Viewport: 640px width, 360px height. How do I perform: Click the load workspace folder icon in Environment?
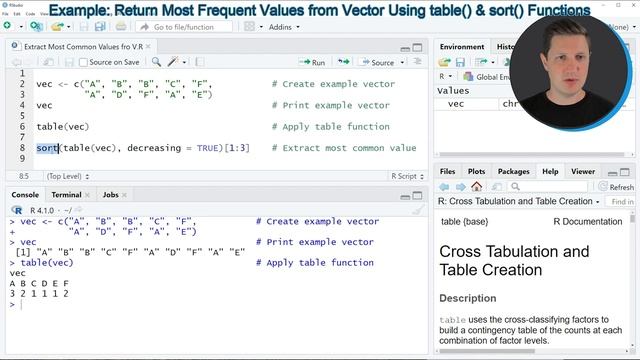point(444,62)
